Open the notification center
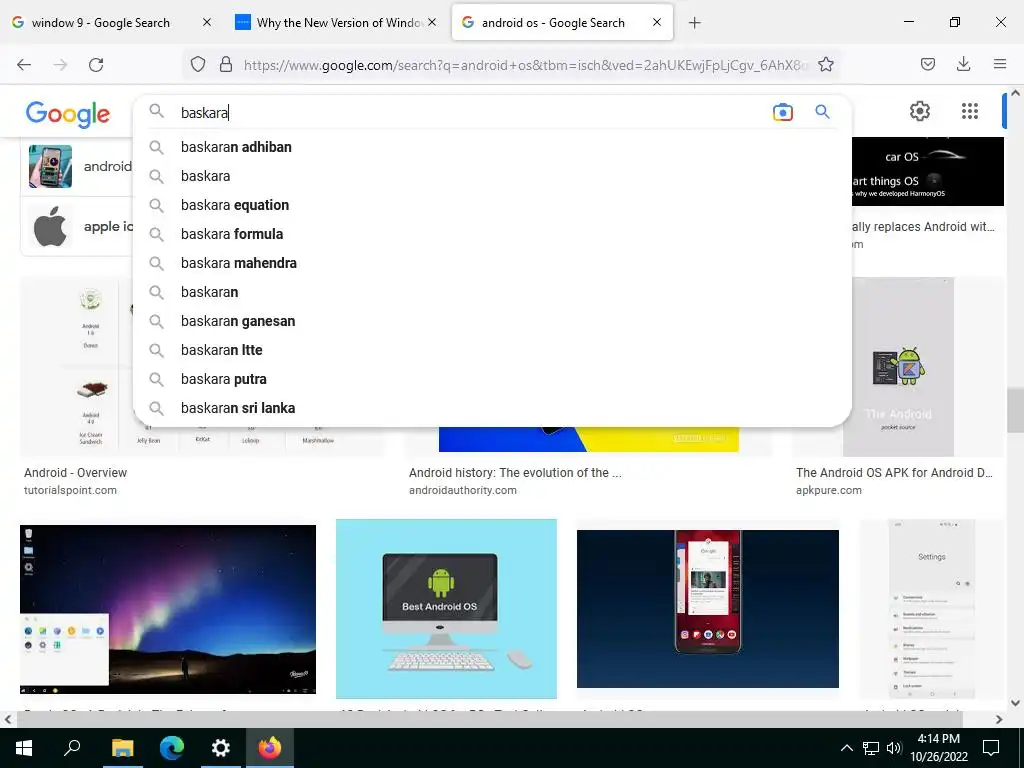1024x768 pixels. click(x=991, y=748)
